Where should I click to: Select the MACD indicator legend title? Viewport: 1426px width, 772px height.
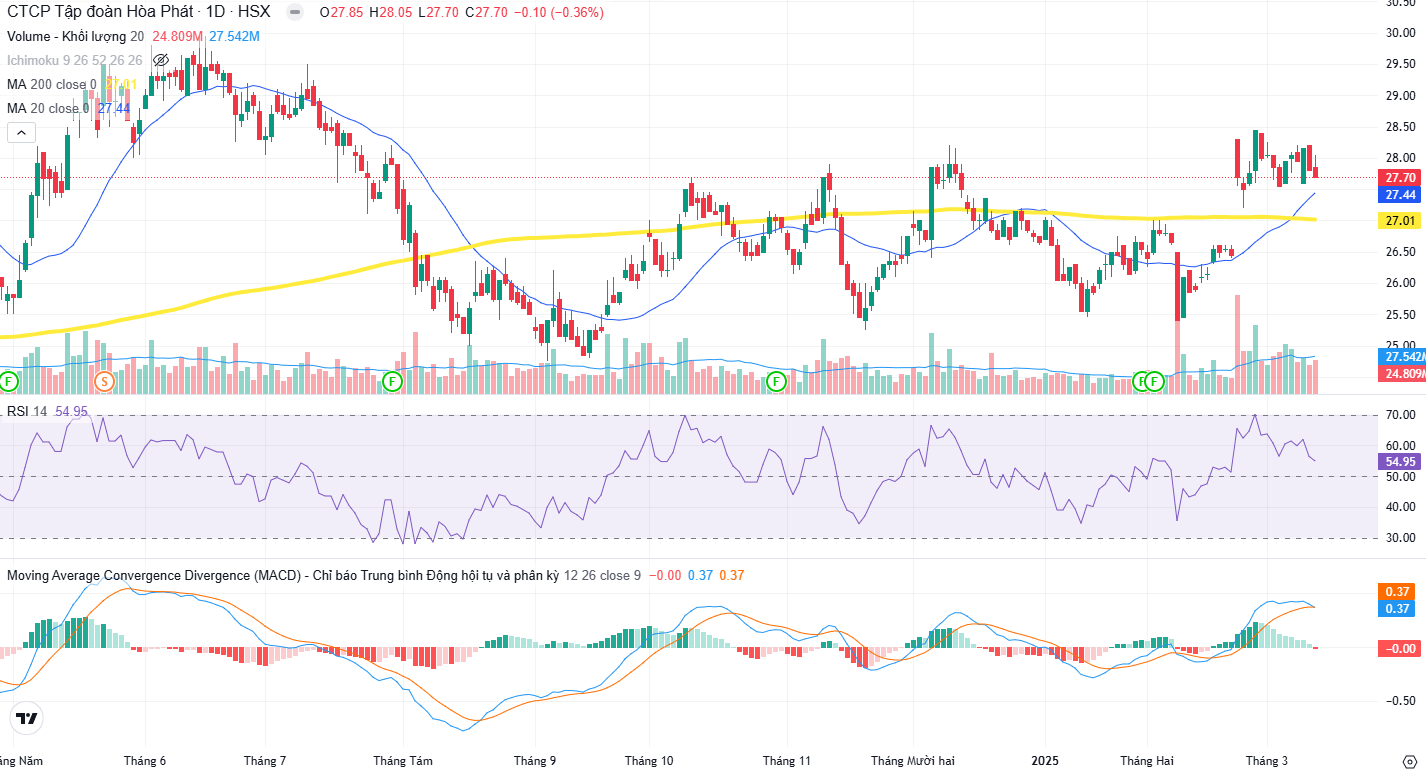pos(282,575)
